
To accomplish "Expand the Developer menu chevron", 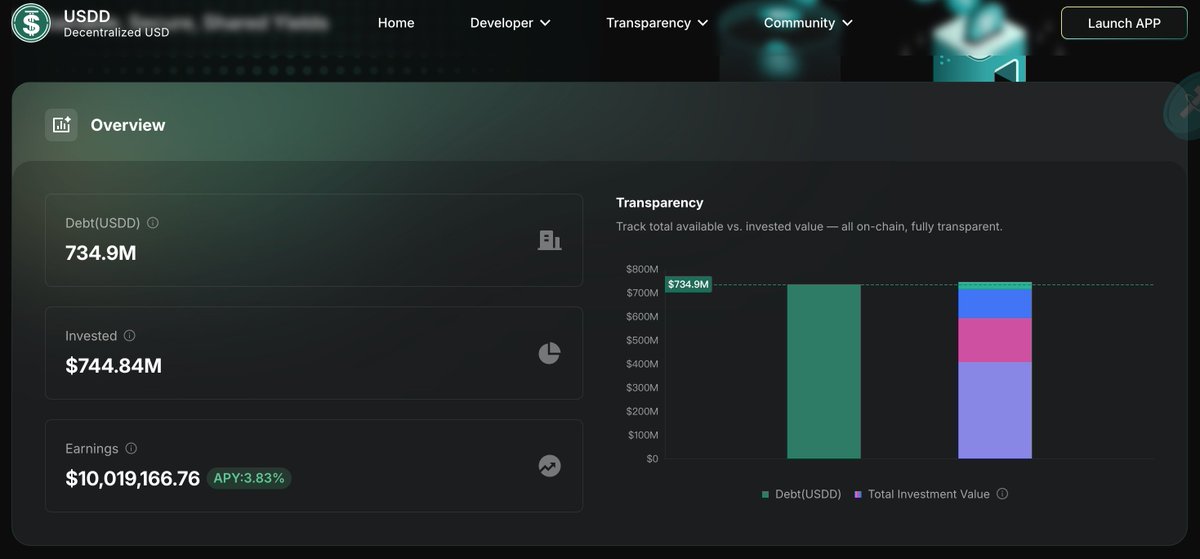I will point(545,23).
